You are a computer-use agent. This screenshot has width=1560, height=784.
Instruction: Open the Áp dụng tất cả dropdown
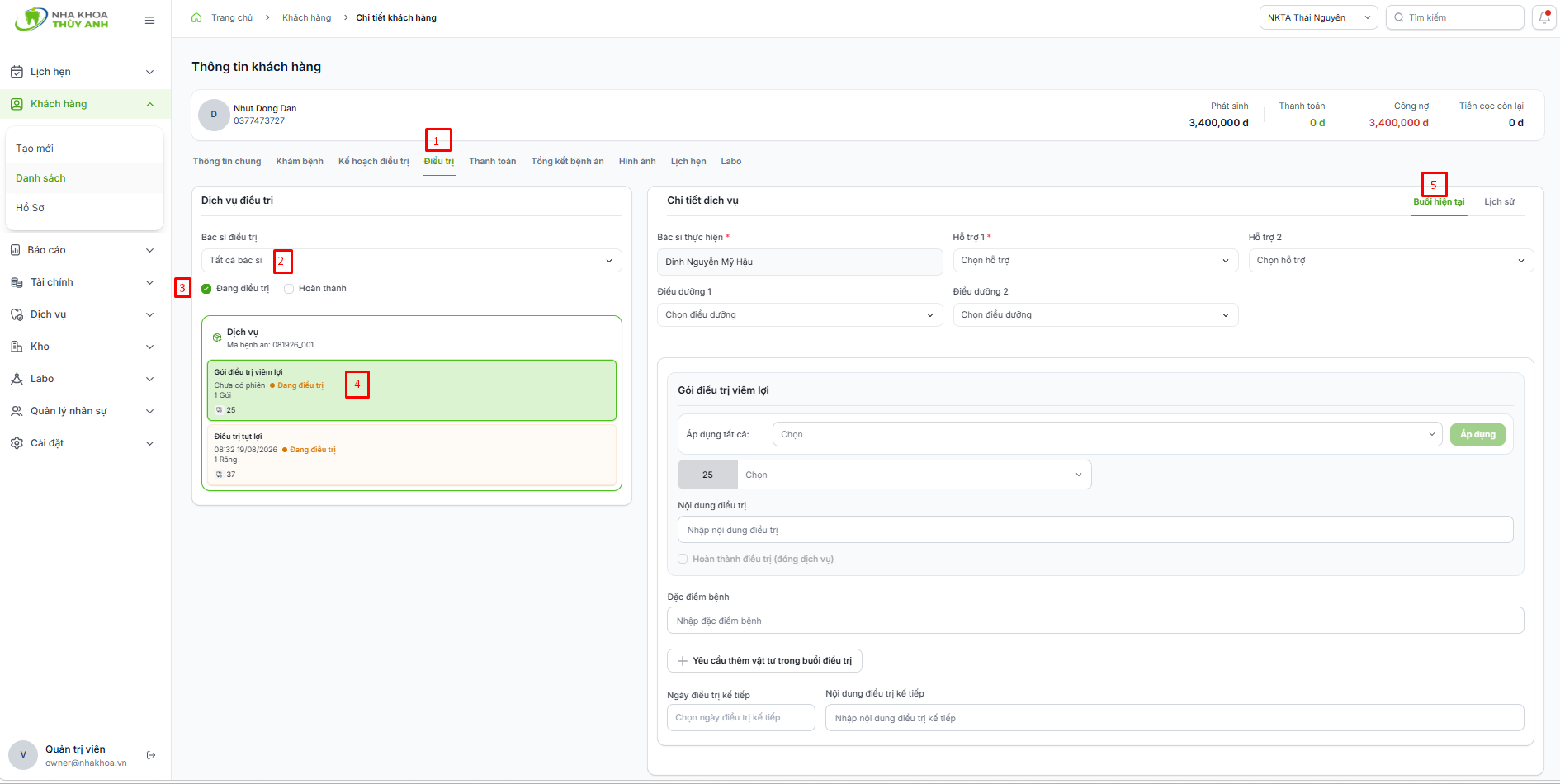1107,434
